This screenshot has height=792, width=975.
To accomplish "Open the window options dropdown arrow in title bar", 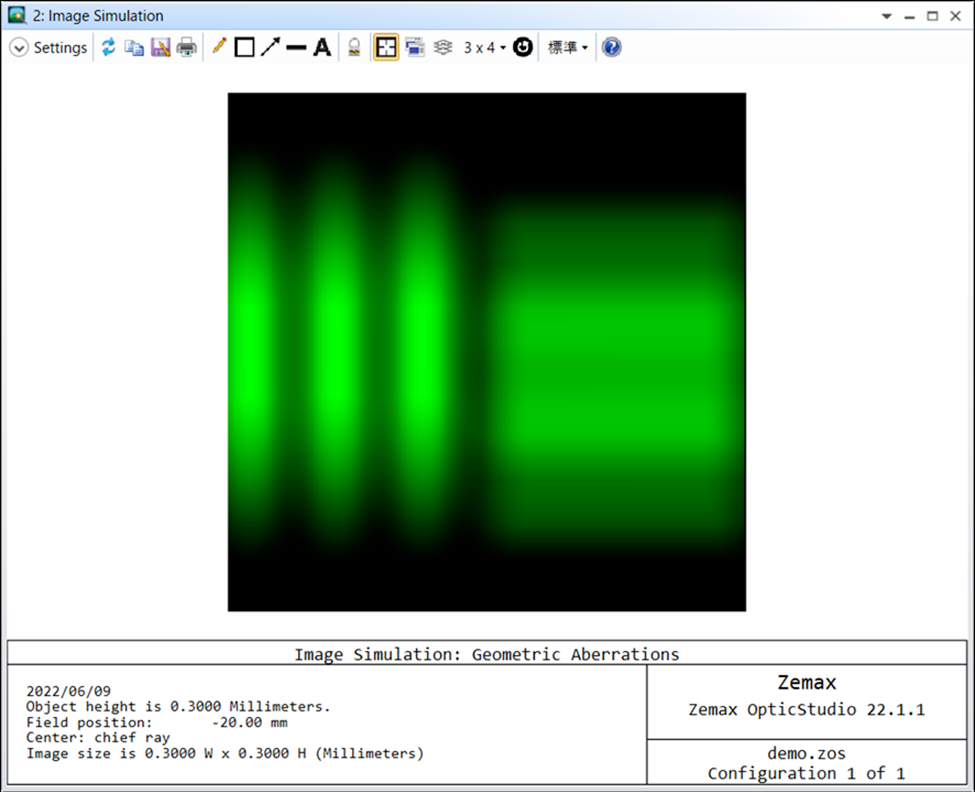I will point(887,17).
